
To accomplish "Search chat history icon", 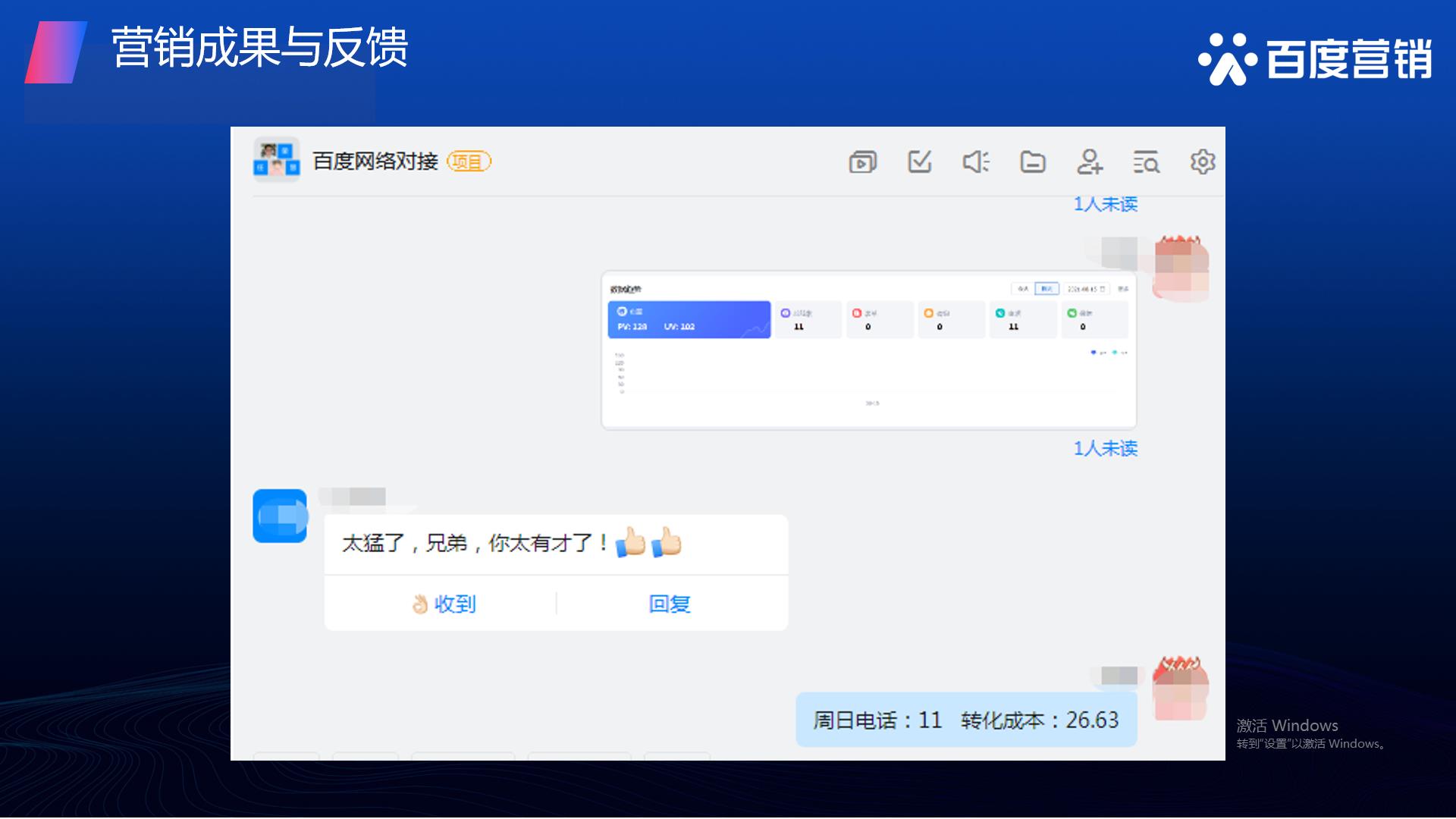I will (1146, 162).
